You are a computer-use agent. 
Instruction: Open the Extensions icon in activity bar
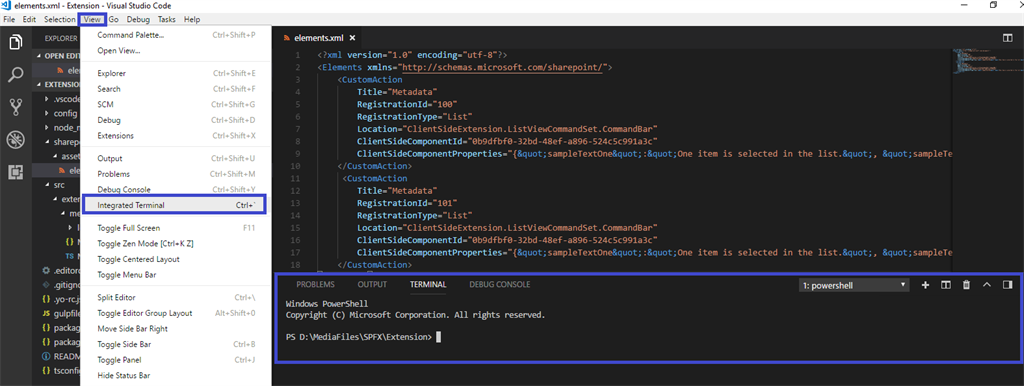pyautogui.click(x=16, y=172)
